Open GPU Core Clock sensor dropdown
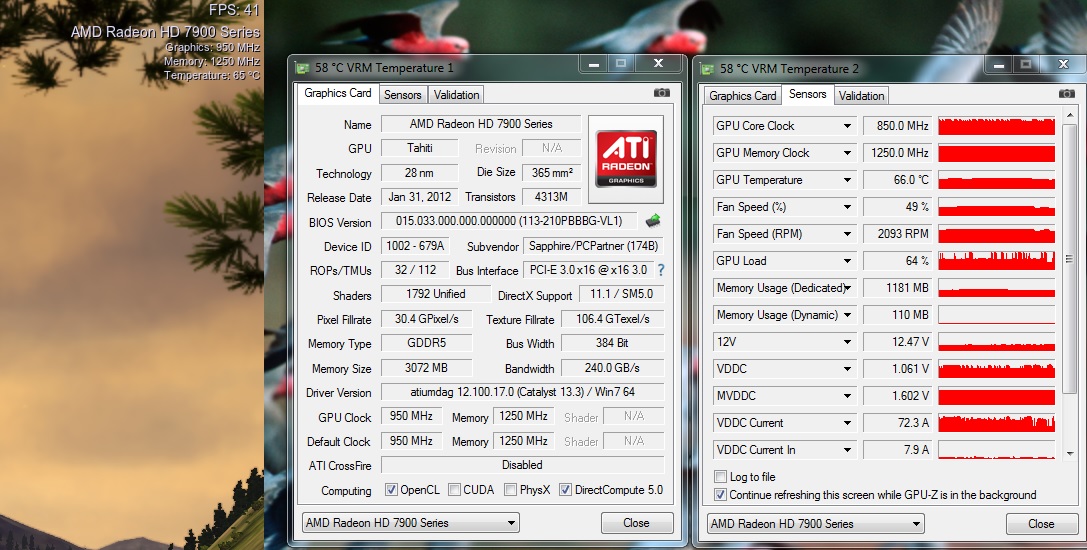 (x=847, y=126)
